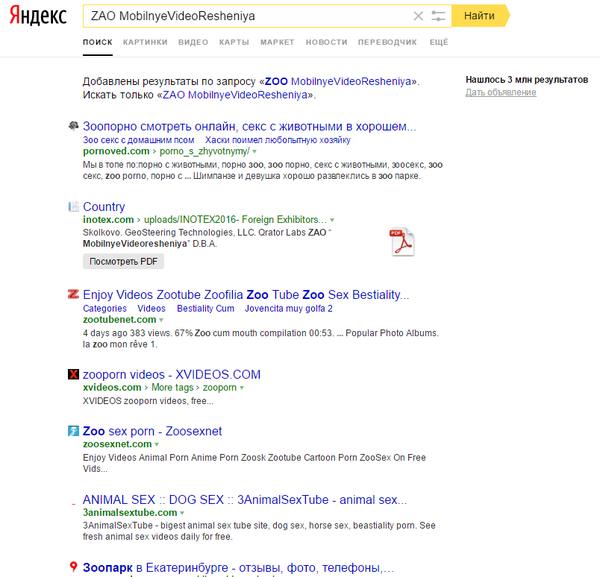Clear the search query with the X icon

coord(418,16)
